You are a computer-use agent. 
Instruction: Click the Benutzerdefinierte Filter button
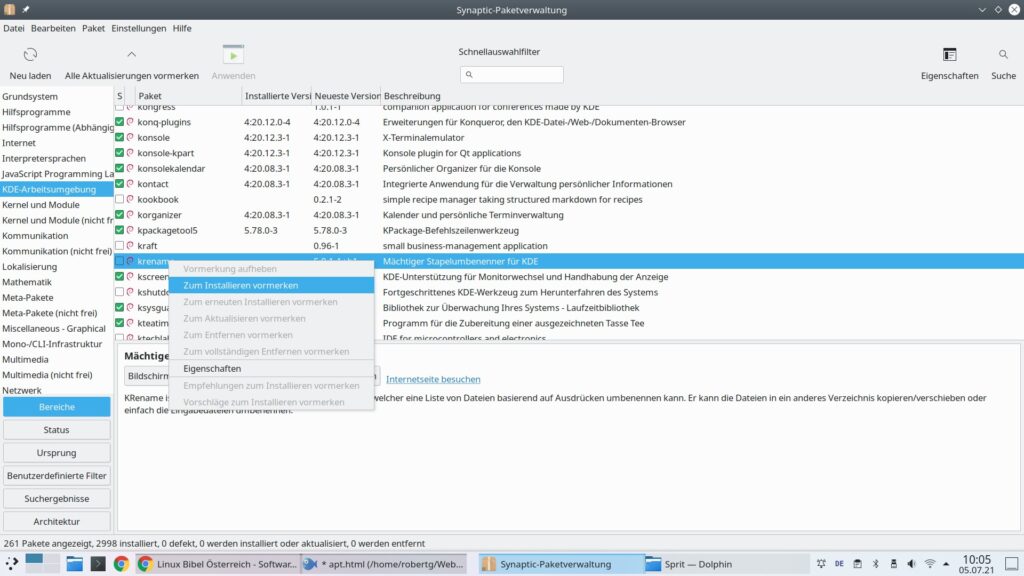[x=57, y=475]
